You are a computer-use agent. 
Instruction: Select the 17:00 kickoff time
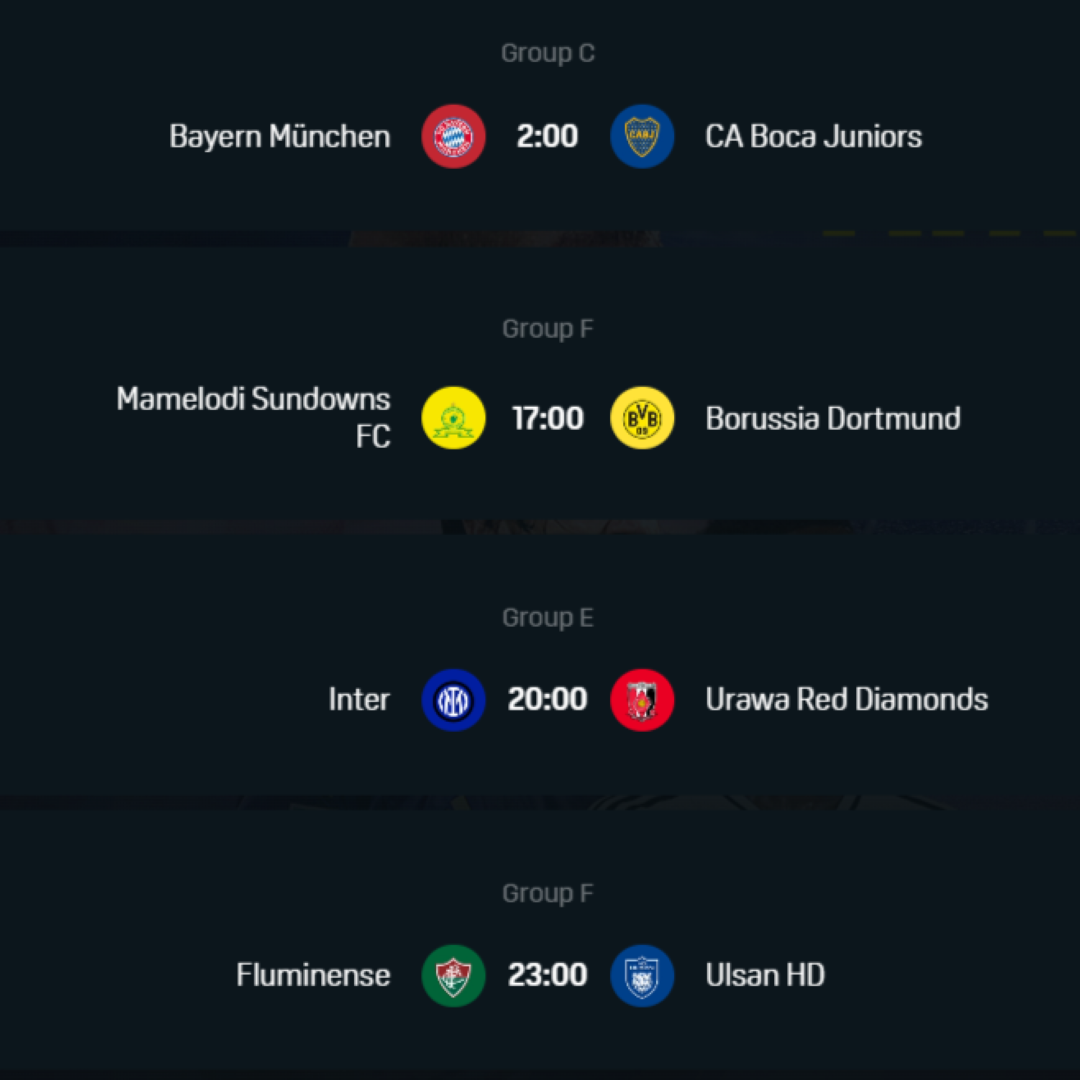pyautogui.click(x=547, y=418)
